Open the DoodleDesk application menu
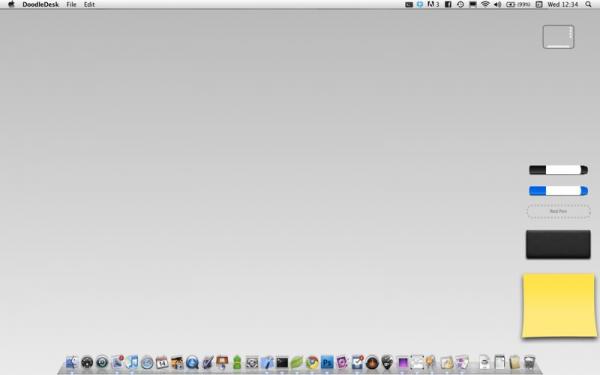The image size is (600, 375). tap(41, 5)
